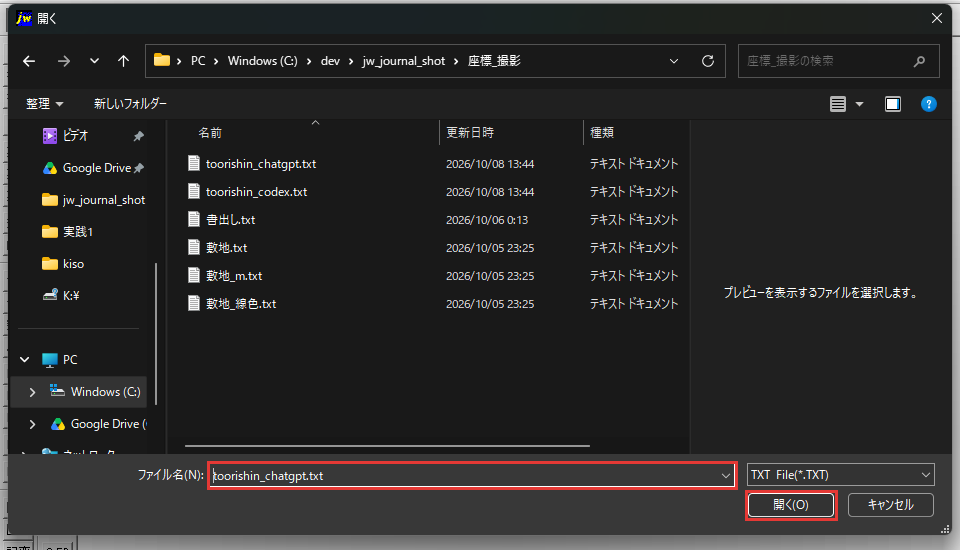Click dev breadcrumb segment
Screen dimensions: 960x550
click(330, 61)
